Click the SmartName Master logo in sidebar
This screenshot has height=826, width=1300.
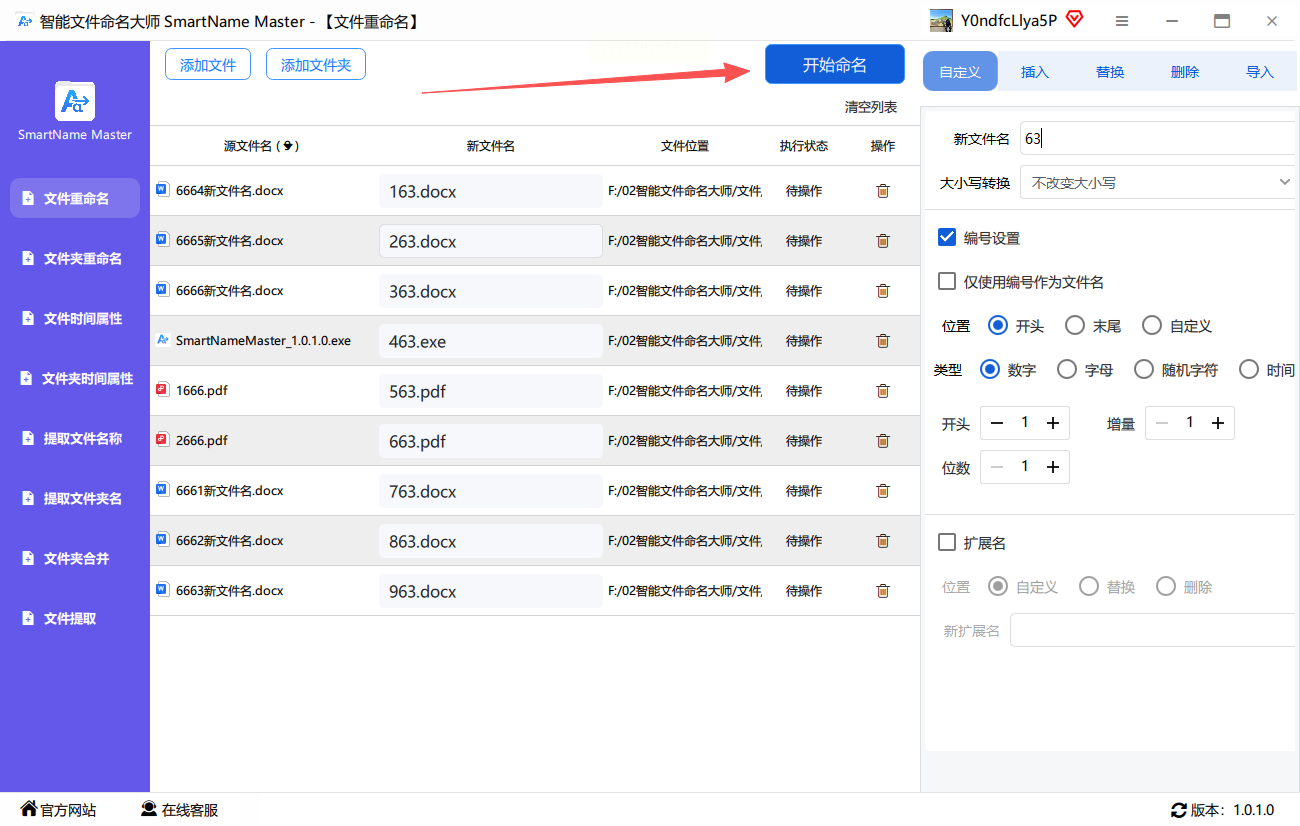point(75,102)
